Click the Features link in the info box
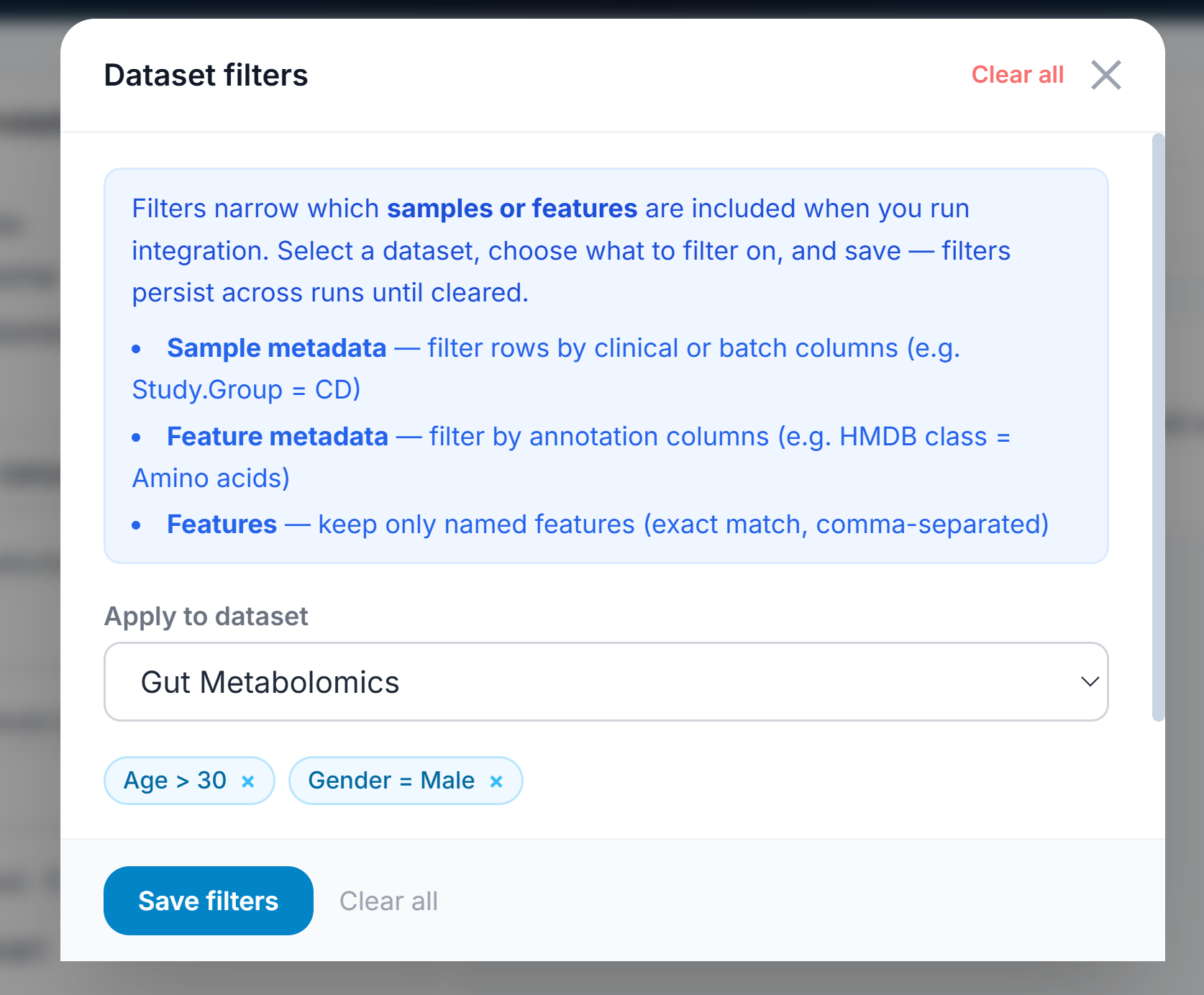Image resolution: width=1204 pixels, height=995 pixels. pos(221,524)
